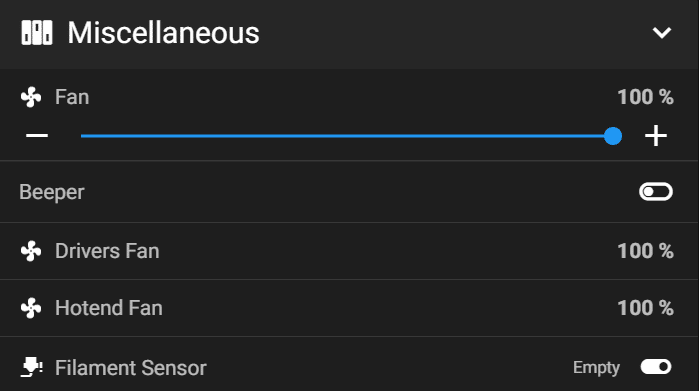The width and height of the screenshot is (699, 391).
Task: Click the Miscellaneous panel title
Action: coord(163,33)
